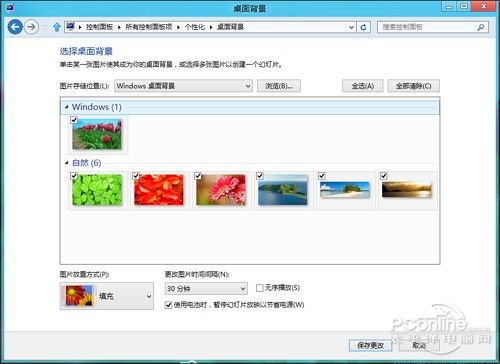
Task: Open arrow after 个性化 in breadcrumb
Action: click(x=211, y=27)
